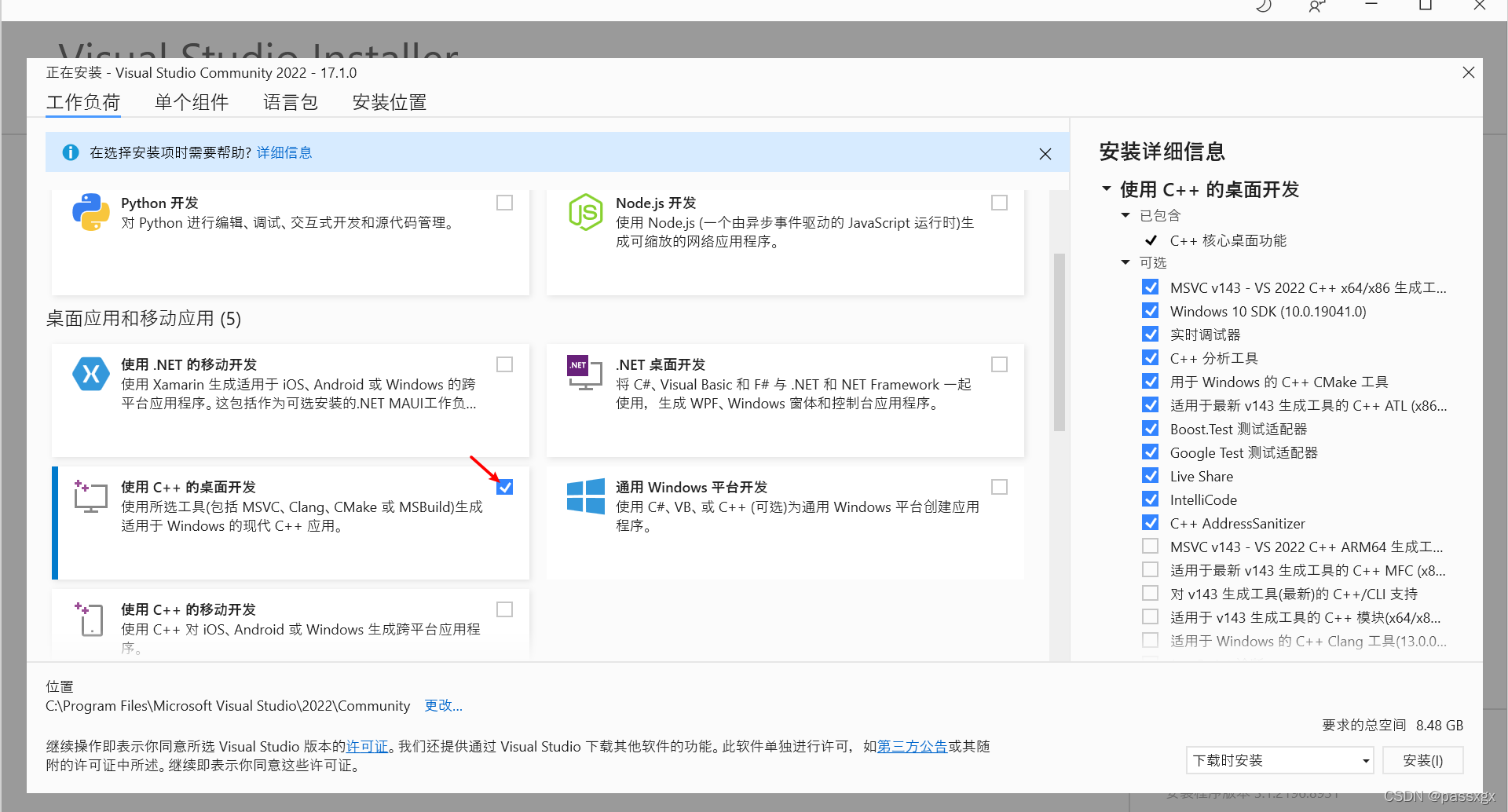Image resolution: width=1508 pixels, height=812 pixels.
Task: Check the C++ Clang 工具 option
Action: pyautogui.click(x=1151, y=640)
